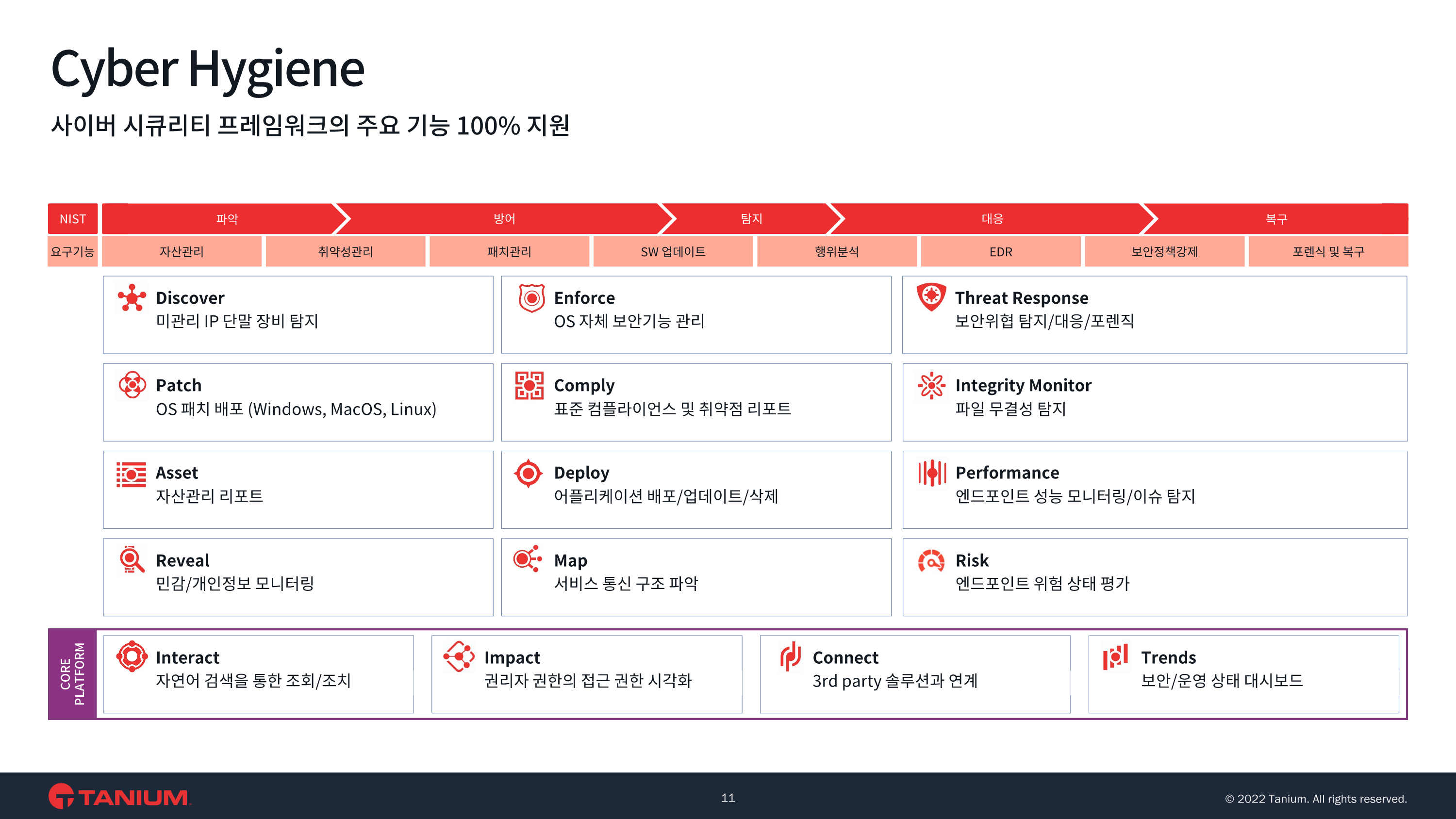
Task: Click the Patch module icon
Action: (132, 385)
